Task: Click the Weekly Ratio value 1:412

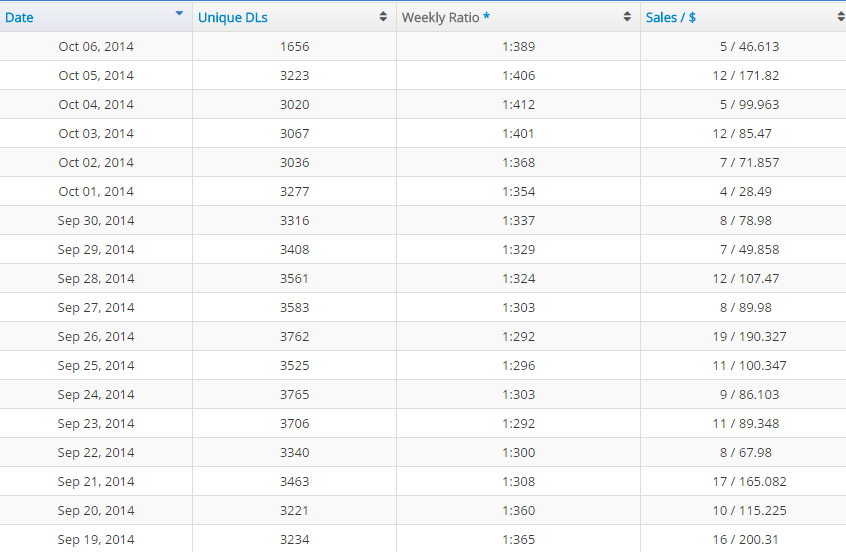Action: (518, 105)
